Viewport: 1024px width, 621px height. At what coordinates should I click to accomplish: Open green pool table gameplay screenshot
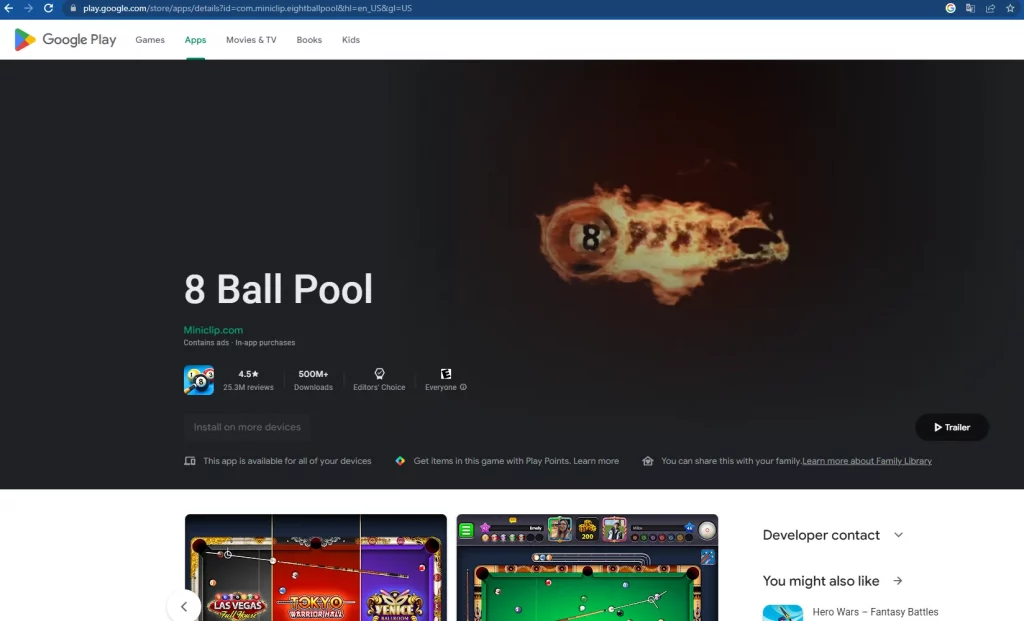click(x=587, y=567)
